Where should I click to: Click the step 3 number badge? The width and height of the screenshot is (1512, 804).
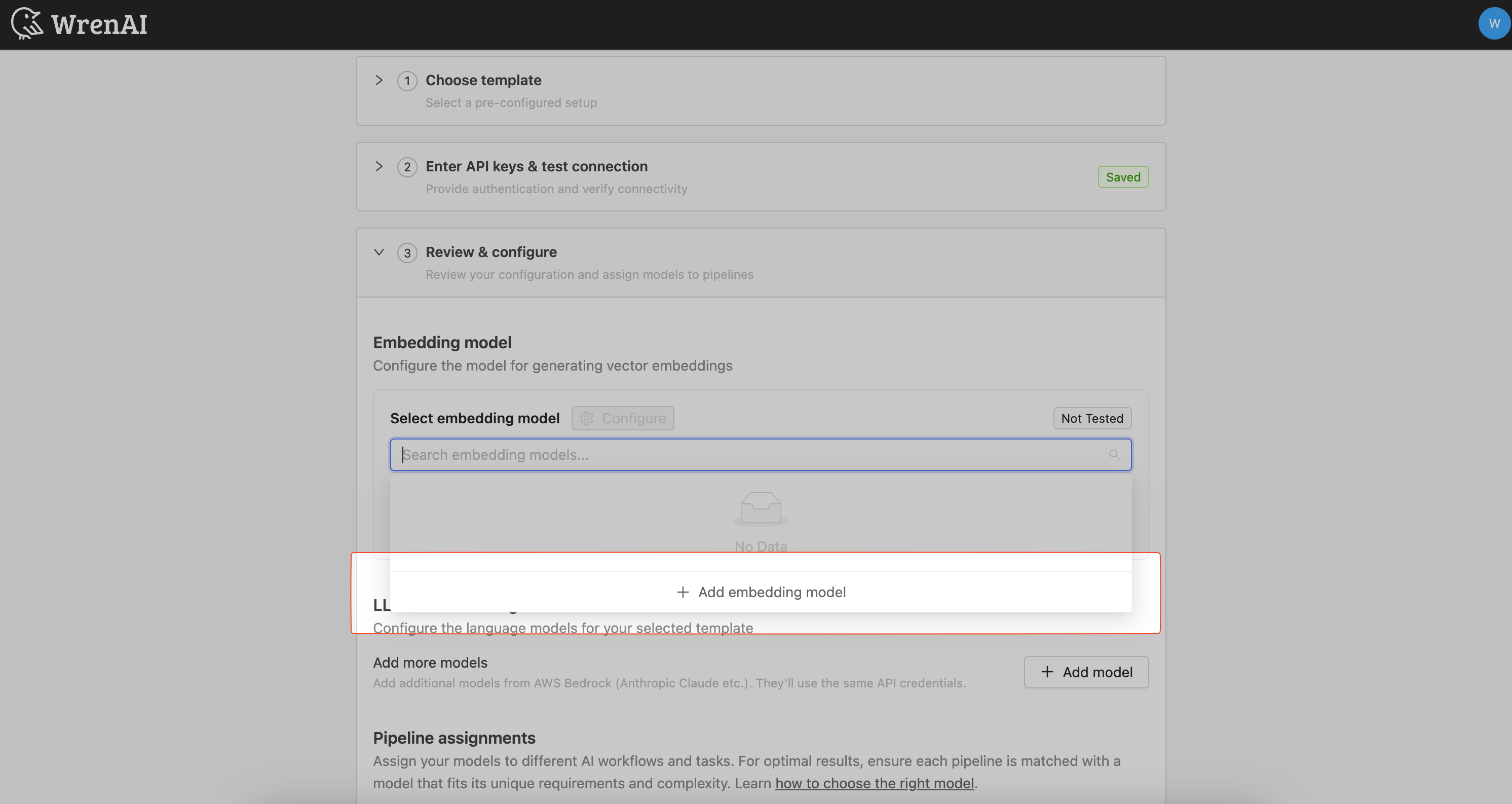(x=407, y=252)
